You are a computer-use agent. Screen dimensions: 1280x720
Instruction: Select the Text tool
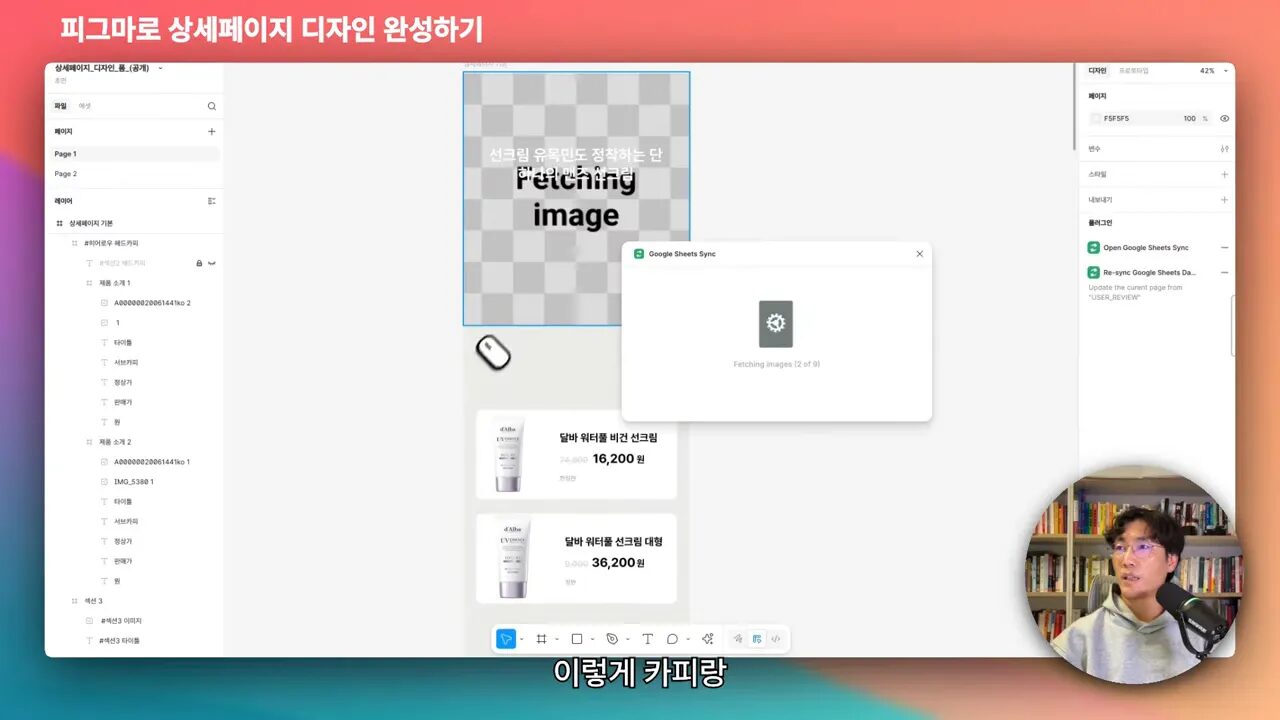pos(647,639)
